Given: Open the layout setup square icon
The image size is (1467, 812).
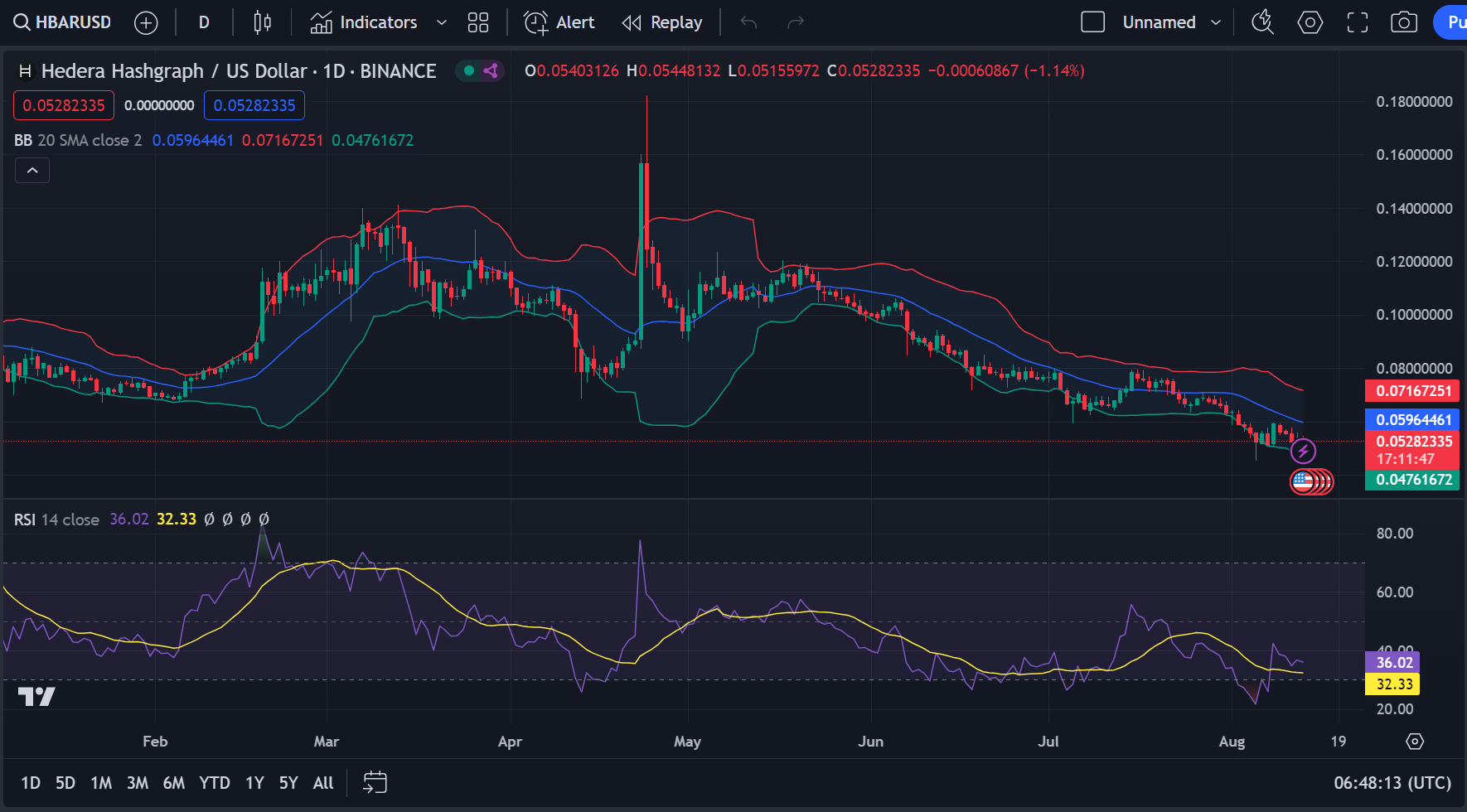Looking at the screenshot, I should 1093,22.
